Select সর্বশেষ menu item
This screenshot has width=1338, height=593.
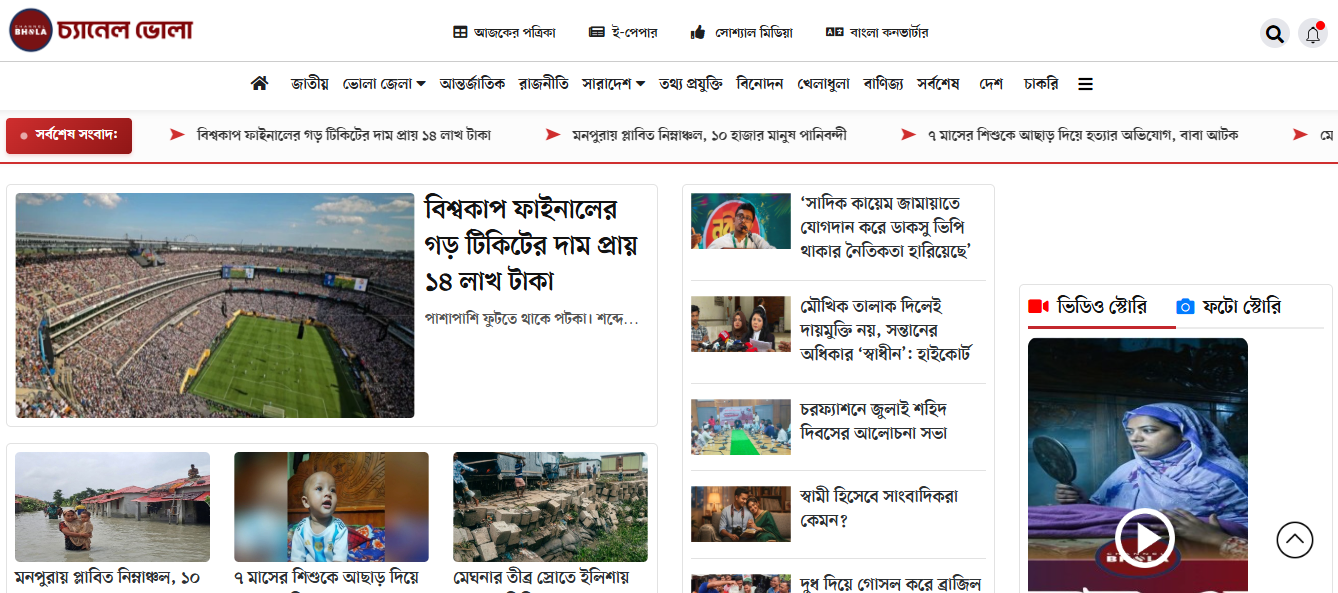click(939, 84)
